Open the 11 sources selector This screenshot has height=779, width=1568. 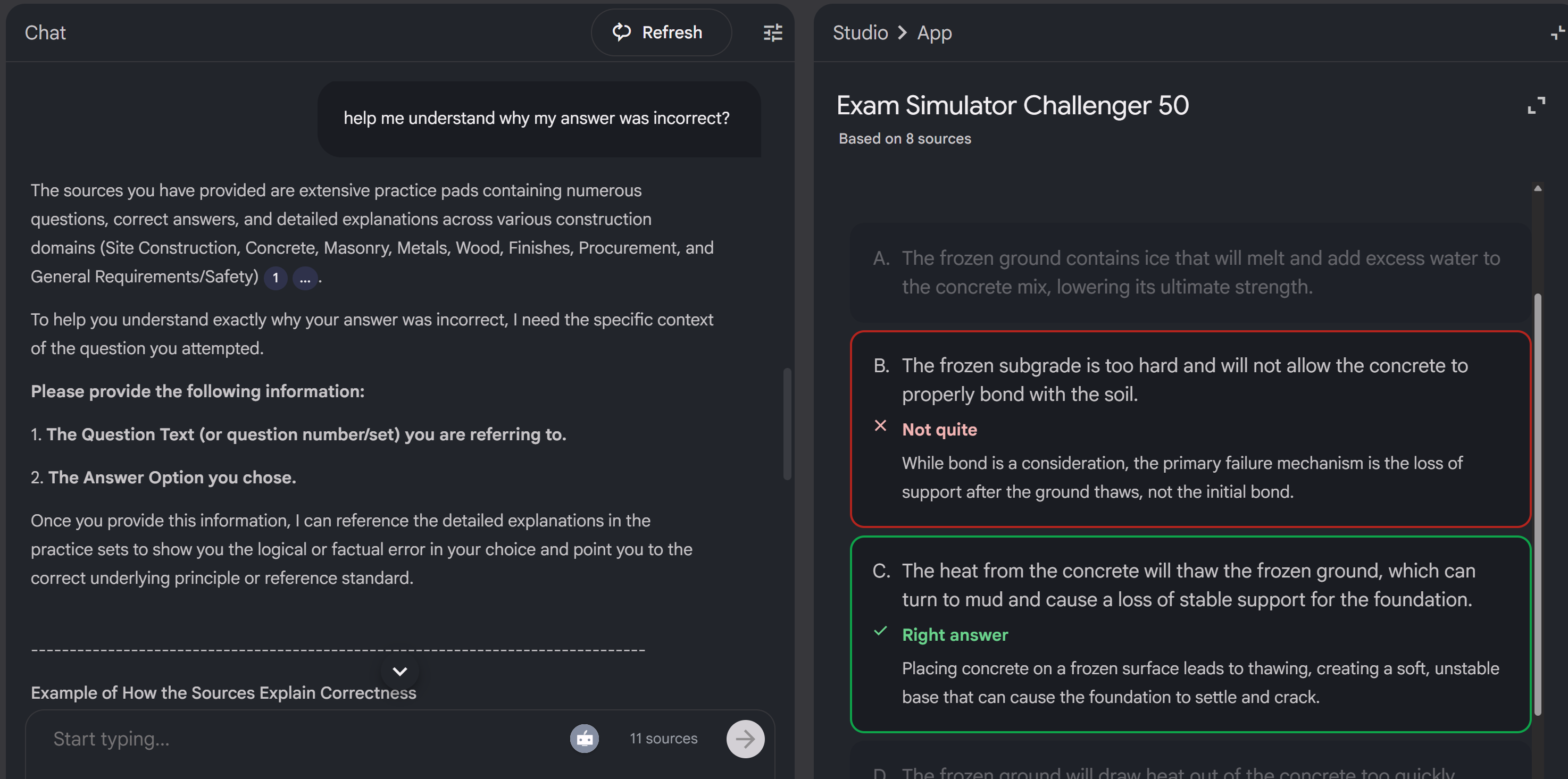(663, 738)
